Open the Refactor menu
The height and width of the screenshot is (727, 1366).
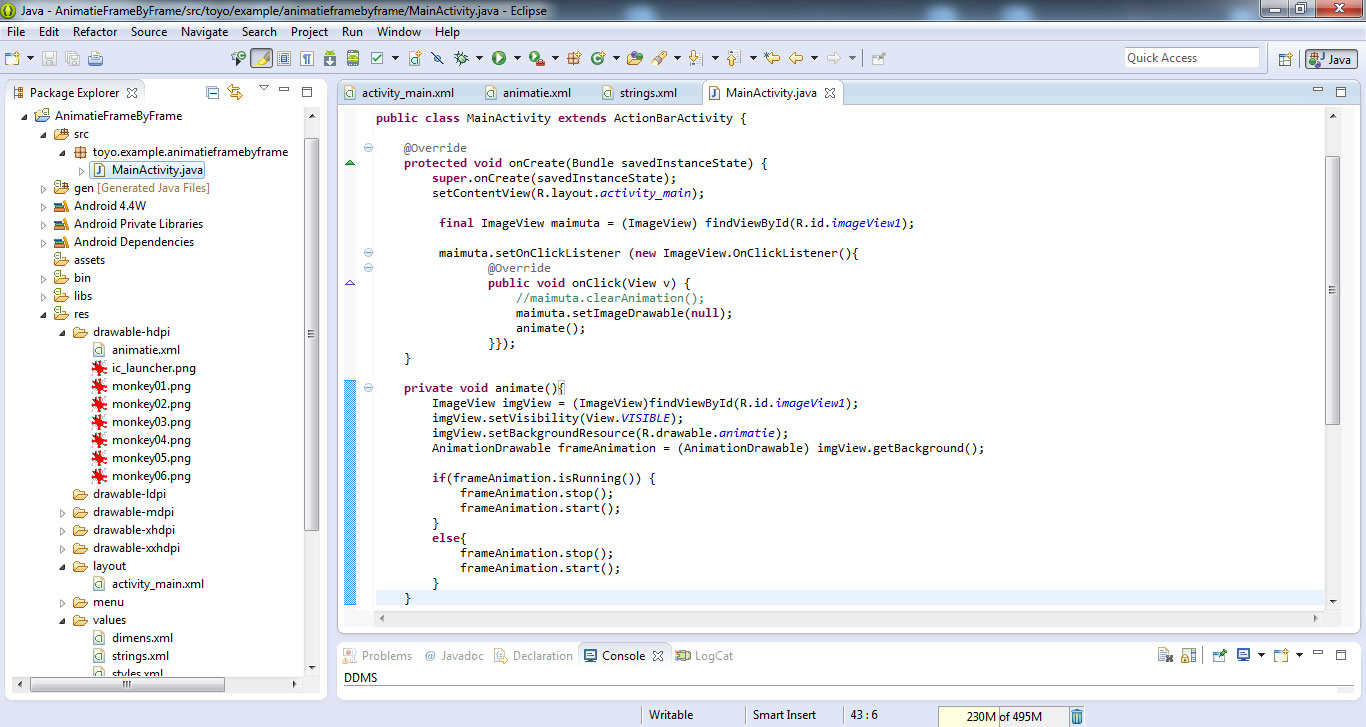click(95, 31)
